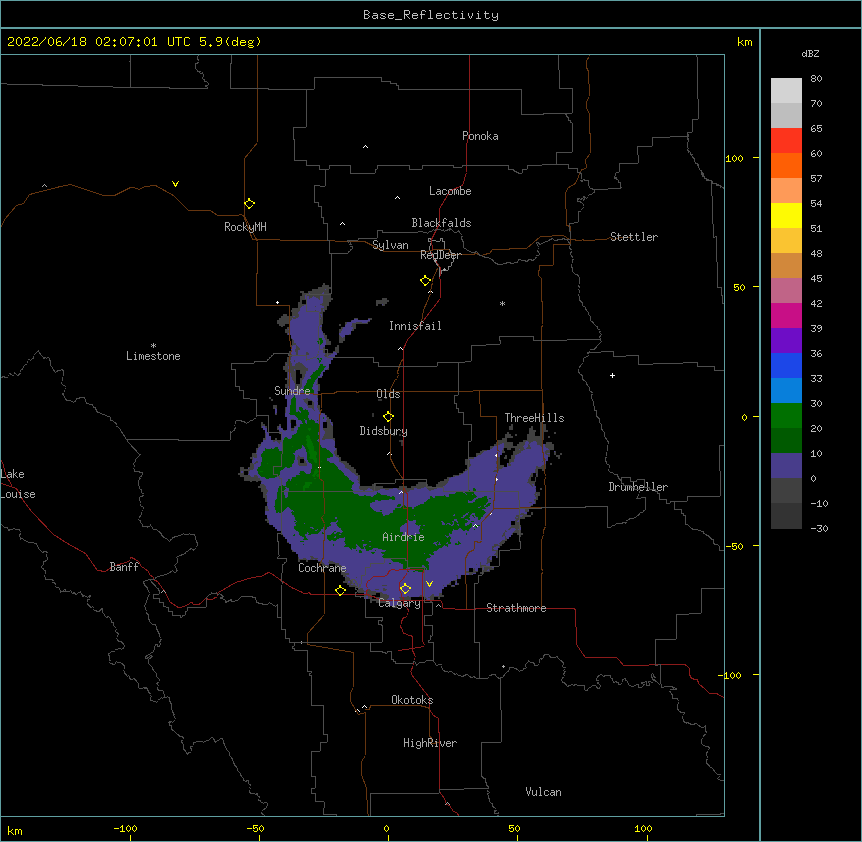
Task: Click the Olds city label
Action: point(388,394)
